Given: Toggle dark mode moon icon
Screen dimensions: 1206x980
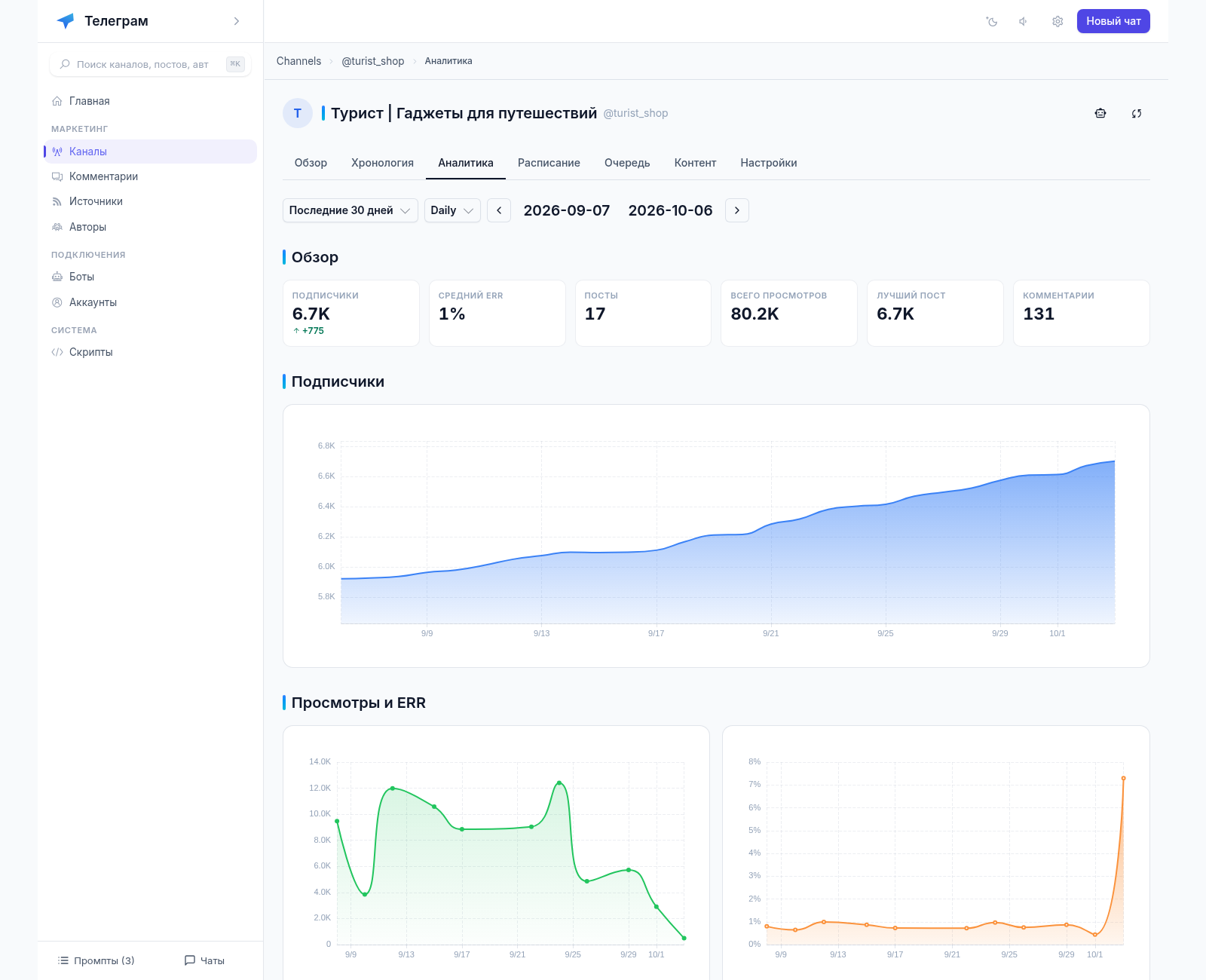Looking at the screenshot, I should pos(992,21).
